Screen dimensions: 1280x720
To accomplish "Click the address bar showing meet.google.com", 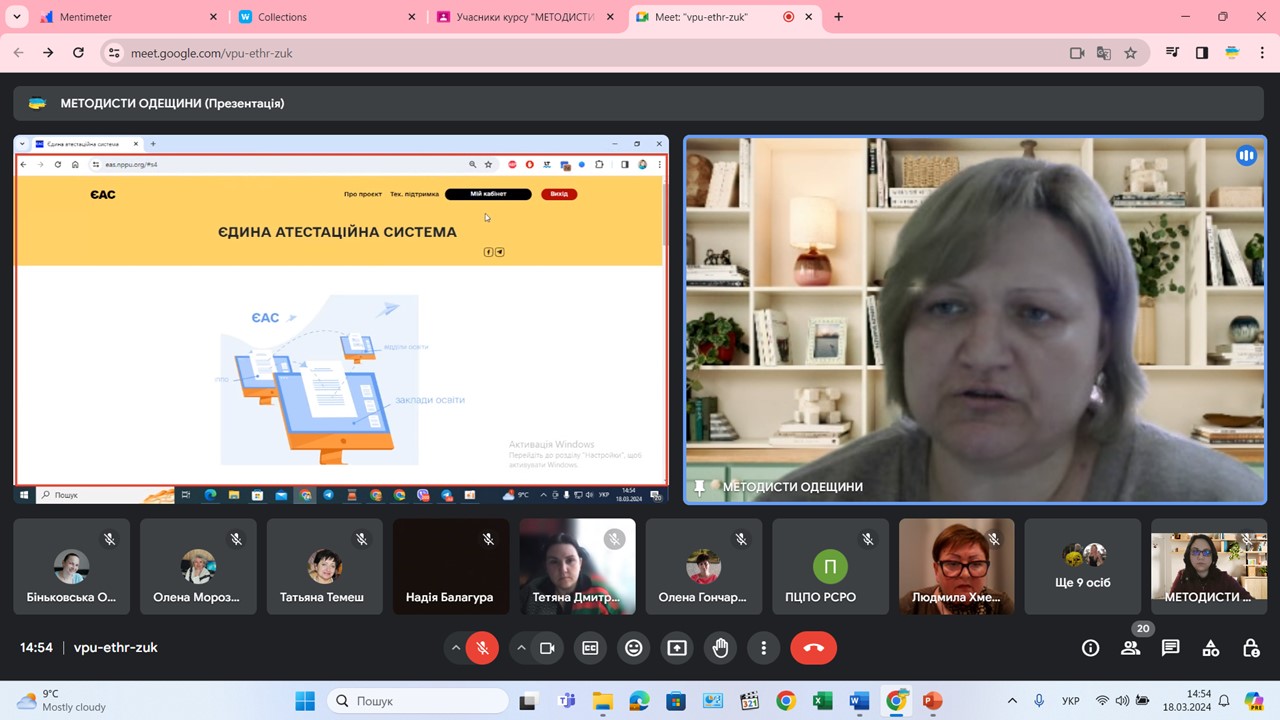I will pos(590,53).
